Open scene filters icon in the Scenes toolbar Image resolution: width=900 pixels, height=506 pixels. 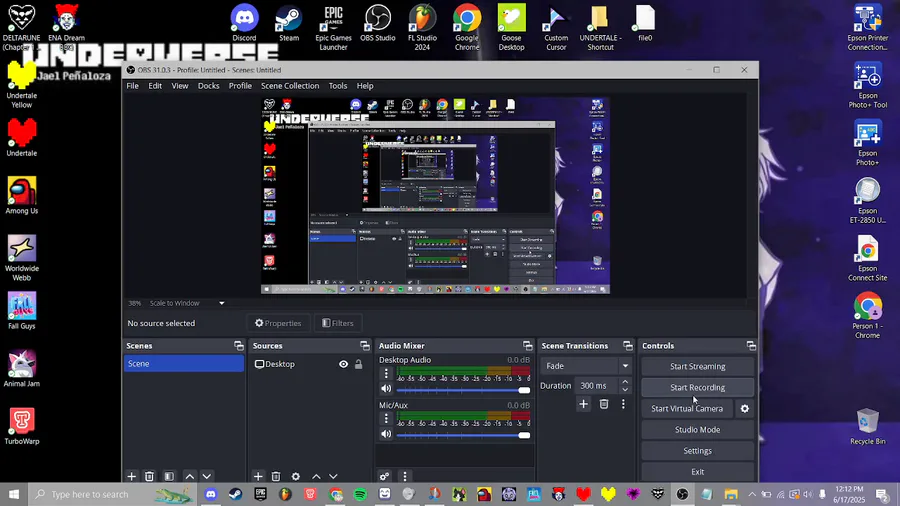click(x=169, y=476)
